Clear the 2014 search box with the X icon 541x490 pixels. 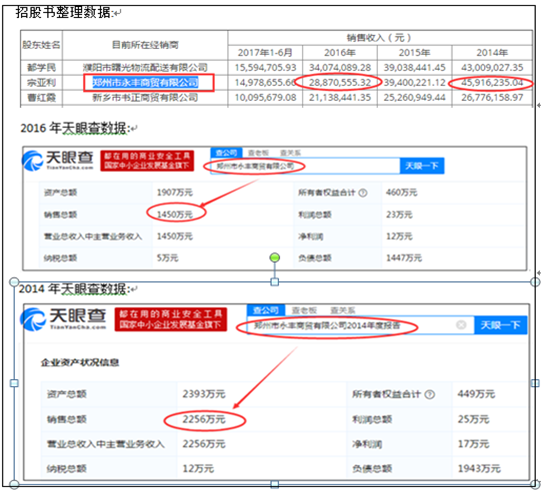pos(461,325)
